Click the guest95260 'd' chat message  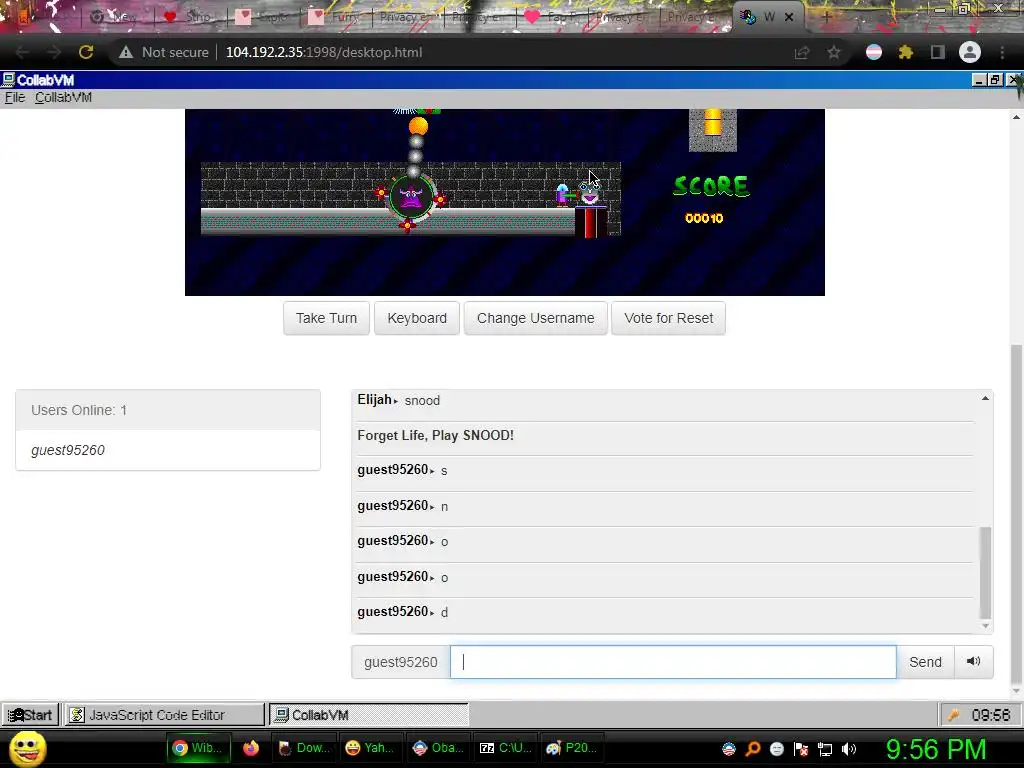(x=444, y=613)
